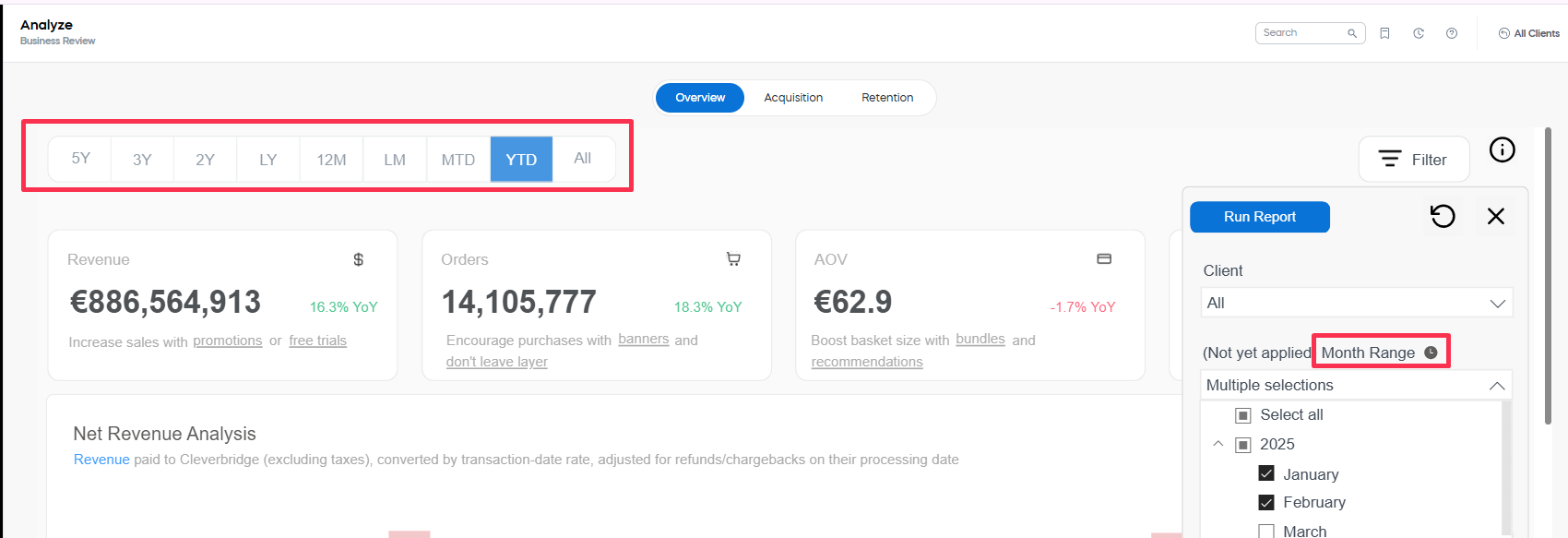
Task: Click the 16.3% YoY revenue change
Action: (x=344, y=307)
